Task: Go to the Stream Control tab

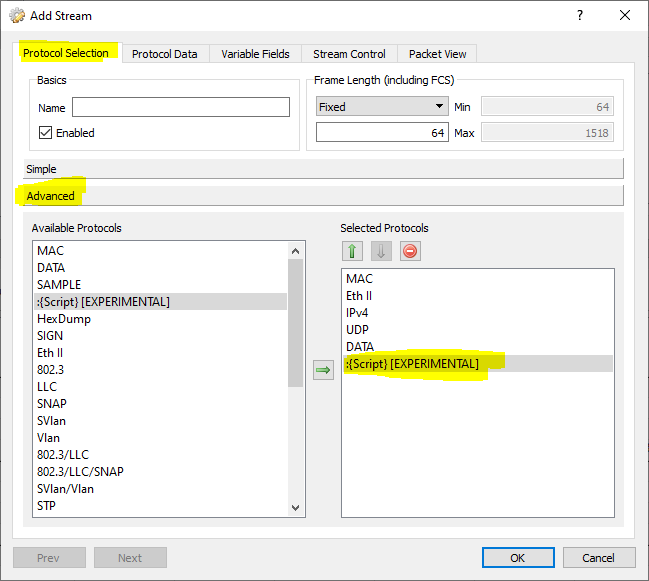Action: pyautogui.click(x=350, y=54)
